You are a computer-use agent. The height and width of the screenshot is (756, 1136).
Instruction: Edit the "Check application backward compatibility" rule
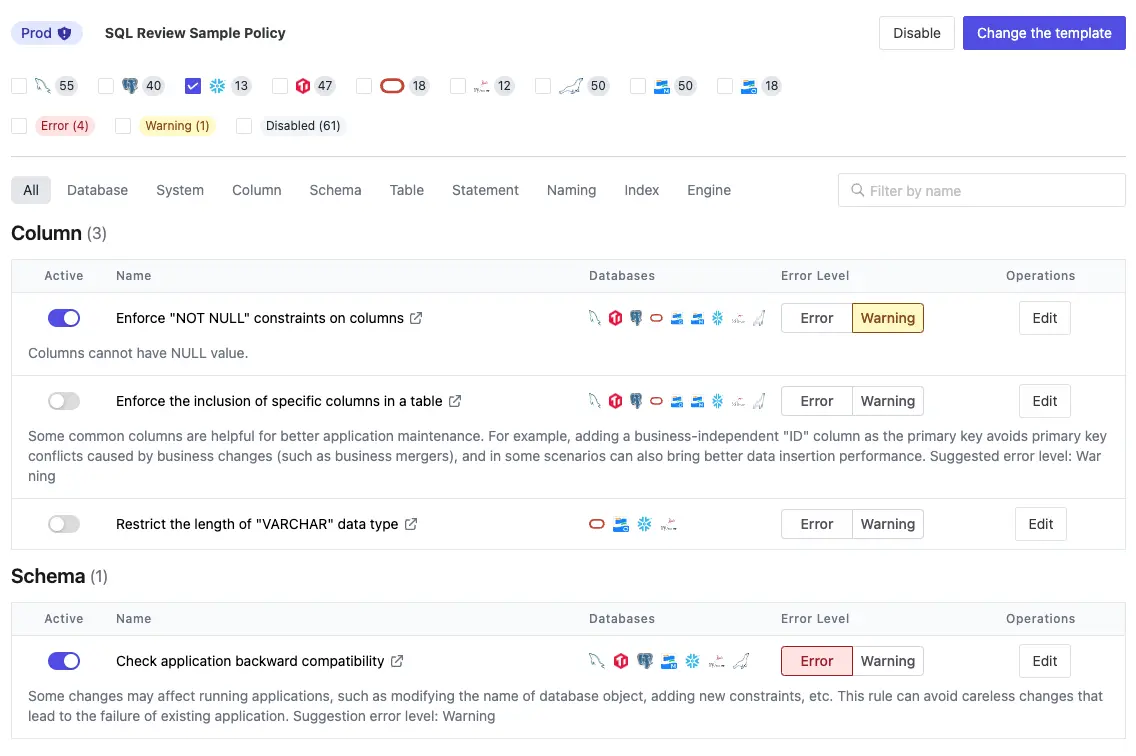1044,660
